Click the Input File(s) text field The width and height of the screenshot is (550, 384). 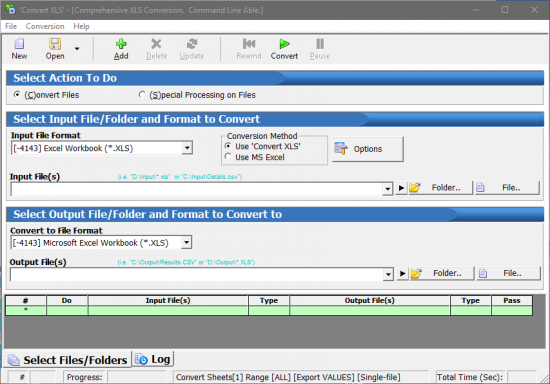(197, 189)
